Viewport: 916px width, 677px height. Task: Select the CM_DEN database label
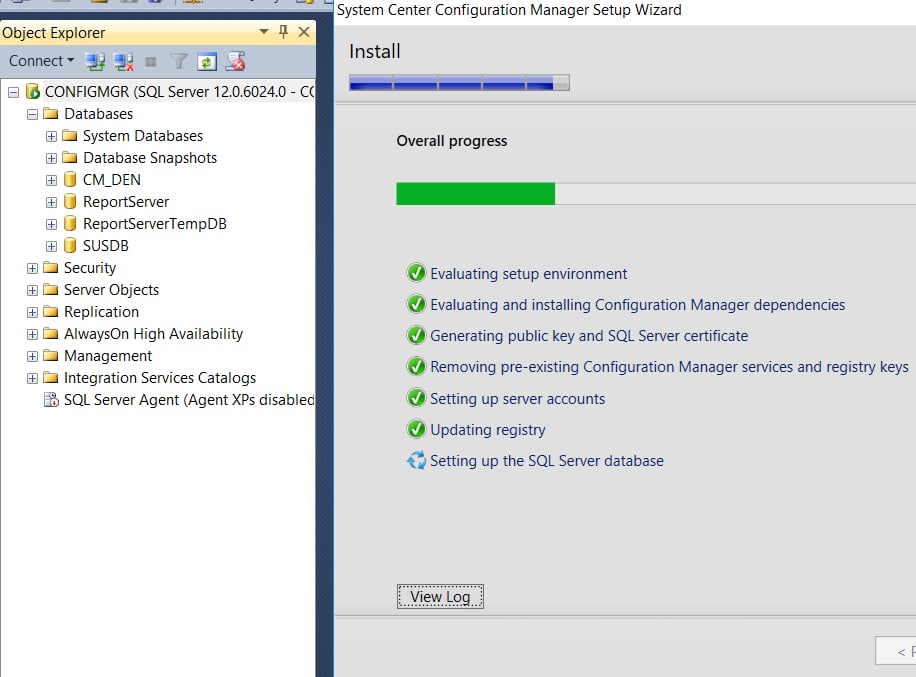pos(112,180)
